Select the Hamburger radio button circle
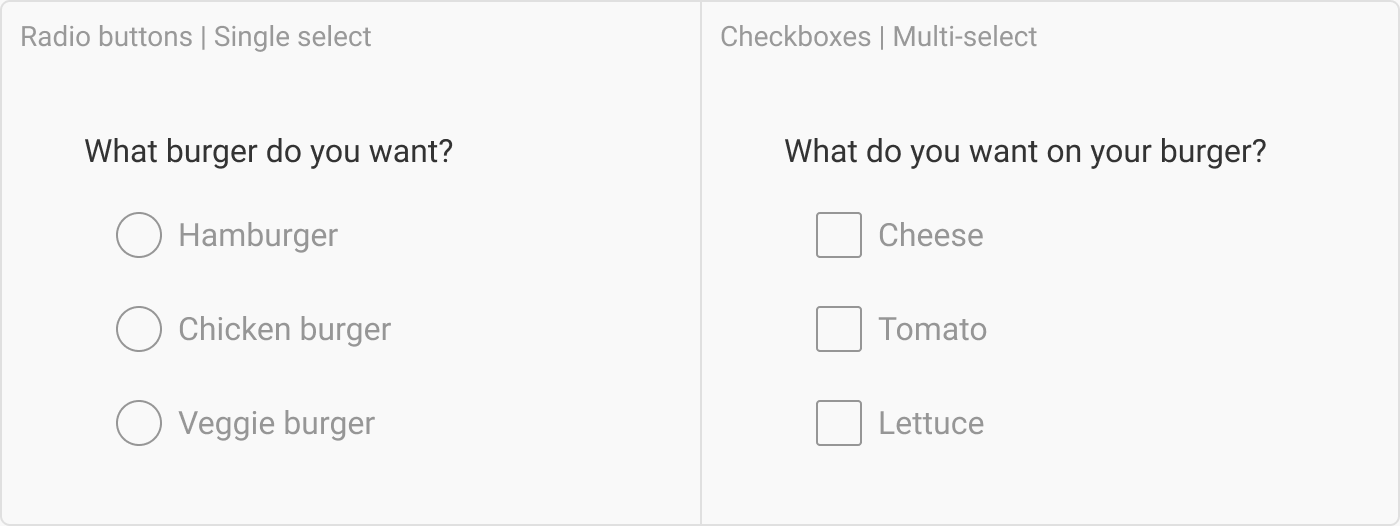Viewport: 1400px width, 526px height. (139, 235)
